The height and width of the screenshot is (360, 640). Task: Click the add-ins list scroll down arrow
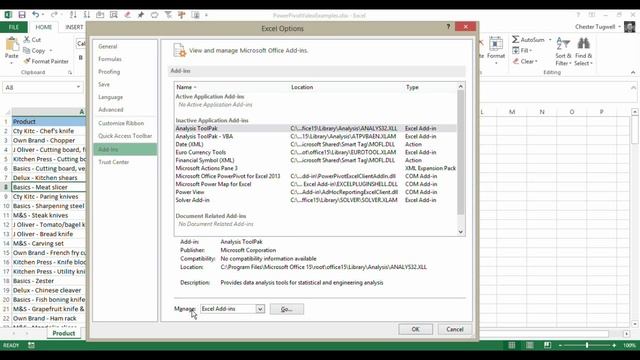(x=461, y=232)
